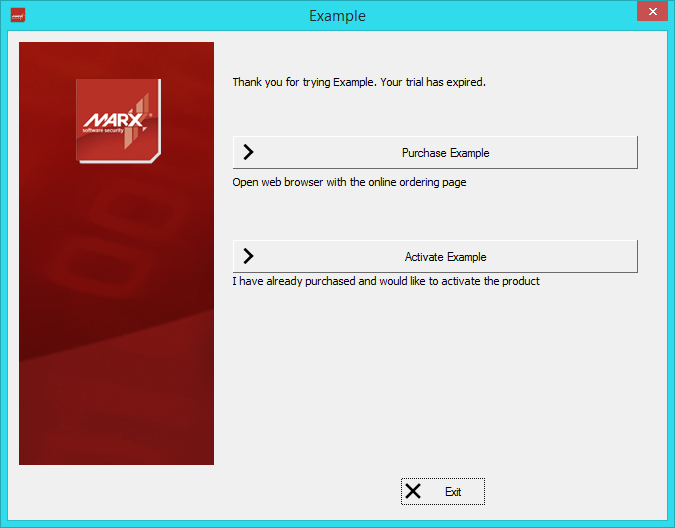Close the Example dialog window

point(652,11)
